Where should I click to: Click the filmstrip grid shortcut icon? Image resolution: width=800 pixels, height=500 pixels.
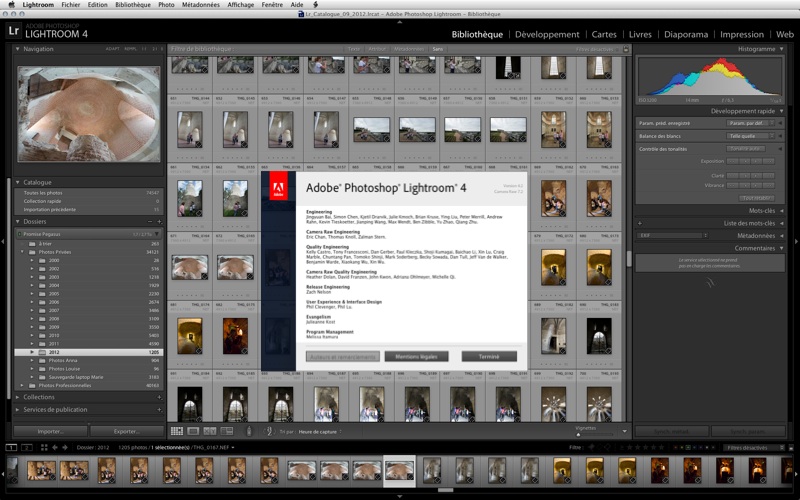44,447
